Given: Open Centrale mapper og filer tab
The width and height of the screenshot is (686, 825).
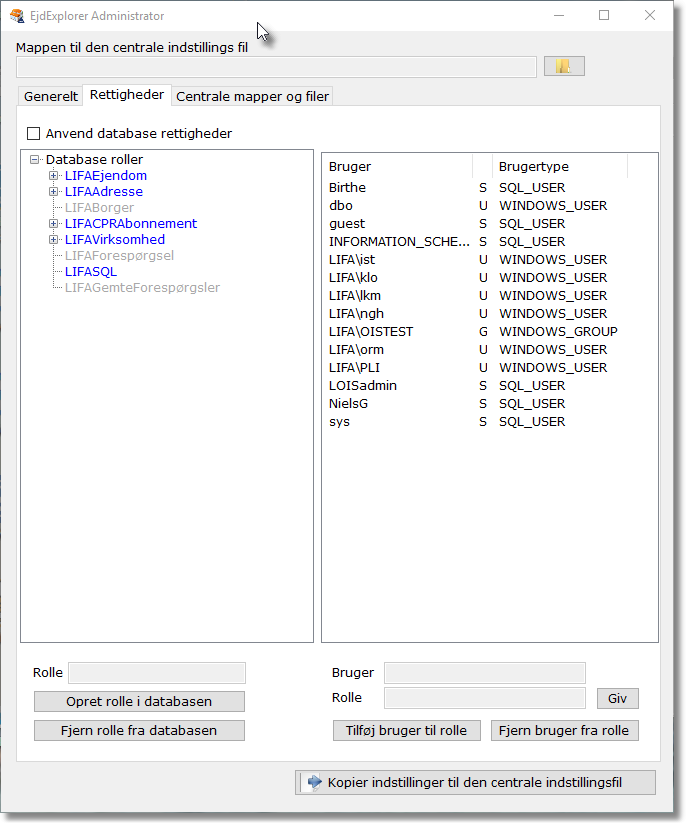Looking at the screenshot, I should 252,96.
